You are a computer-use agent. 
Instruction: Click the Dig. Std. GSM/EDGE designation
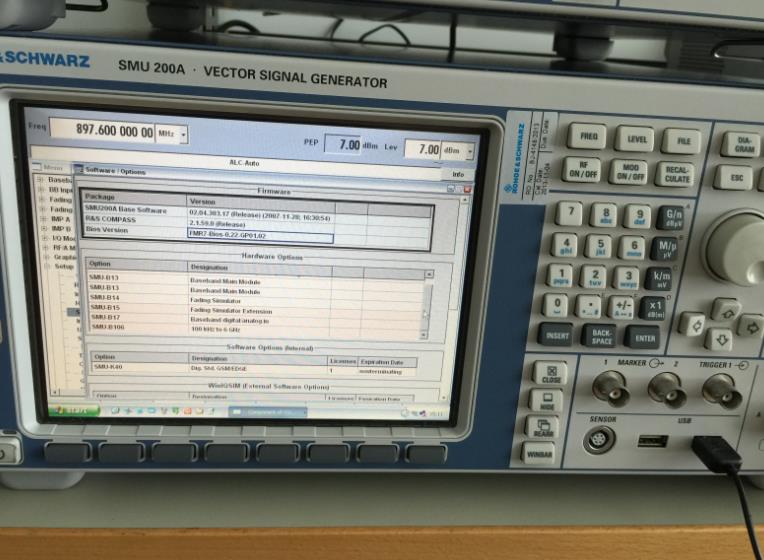pos(218,369)
